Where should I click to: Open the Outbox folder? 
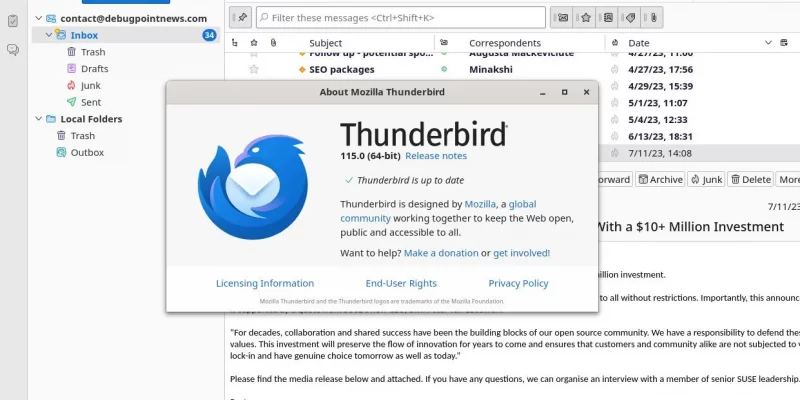pos(87,153)
